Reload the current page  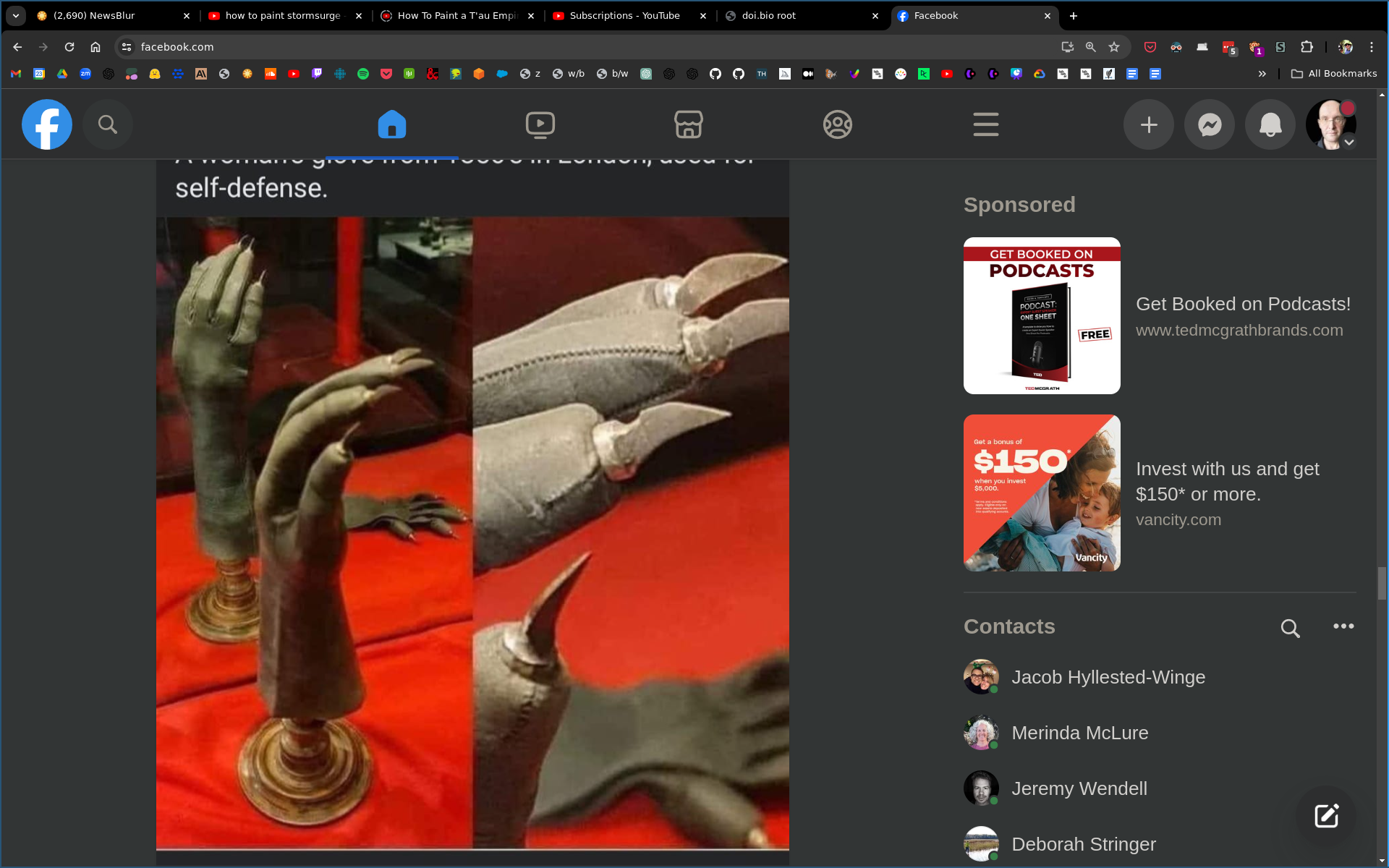(x=69, y=47)
